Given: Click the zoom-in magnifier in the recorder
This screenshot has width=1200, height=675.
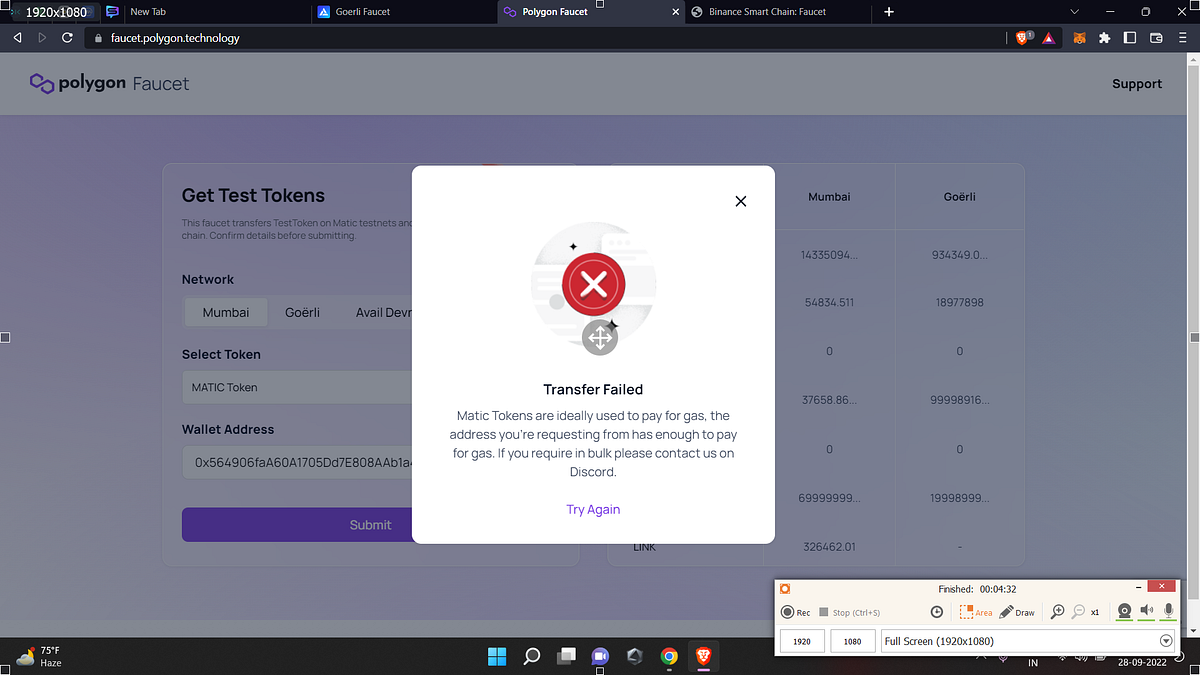Looking at the screenshot, I should (1058, 611).
